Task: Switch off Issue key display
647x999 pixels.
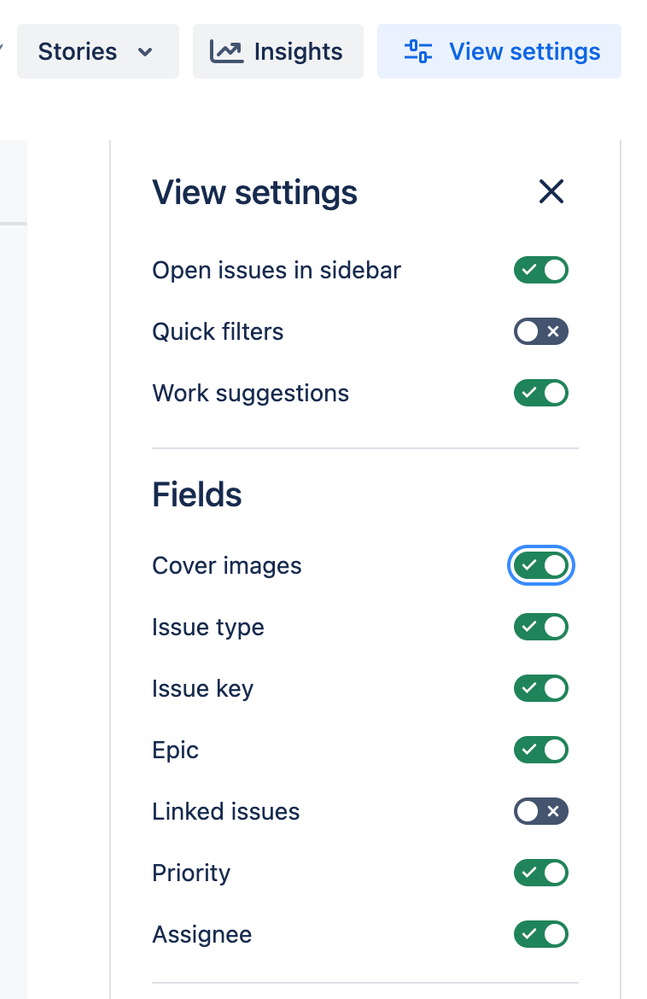Action: [541, 689]
